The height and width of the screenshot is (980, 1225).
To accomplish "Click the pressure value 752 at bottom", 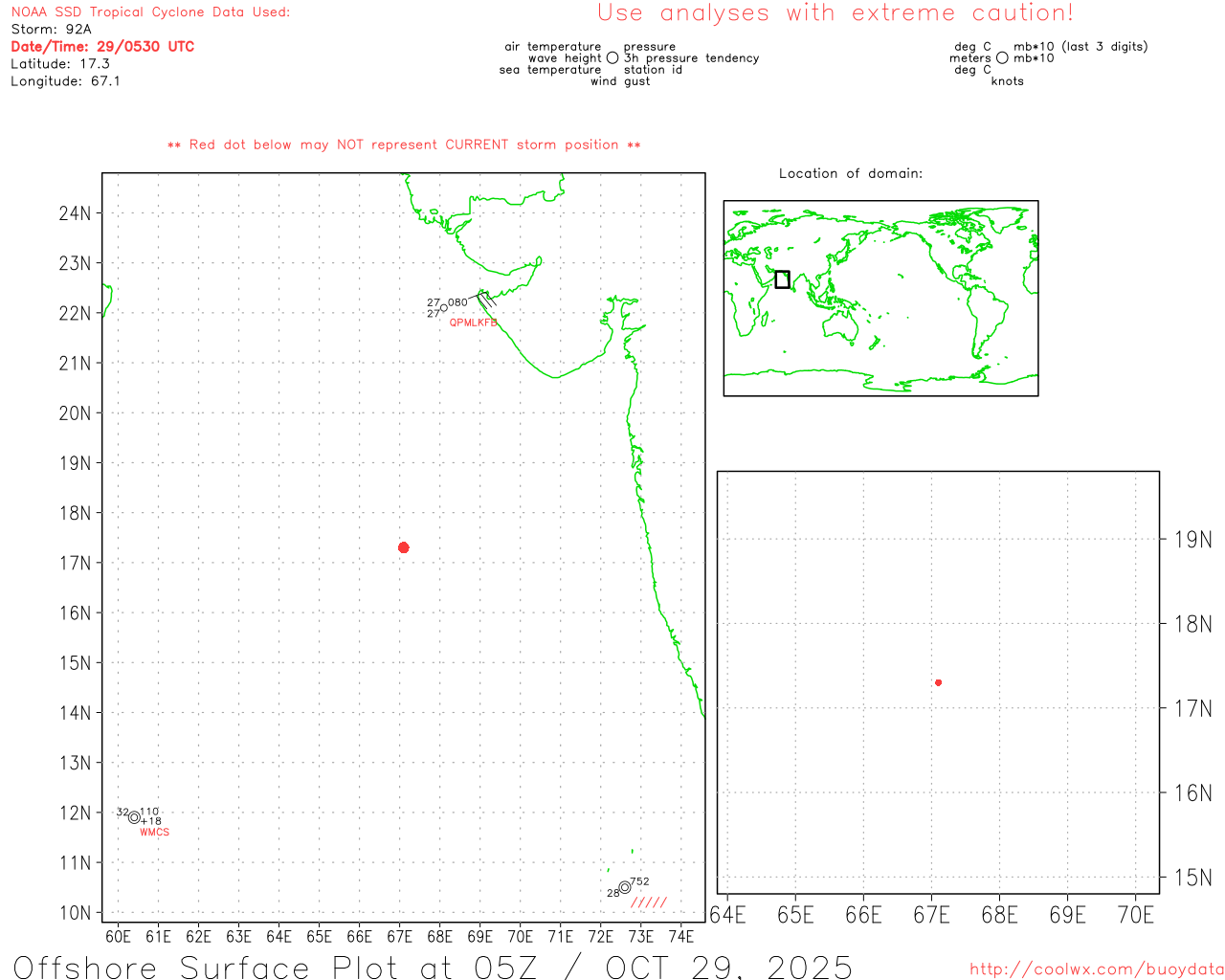I will [x=640, y=881].
